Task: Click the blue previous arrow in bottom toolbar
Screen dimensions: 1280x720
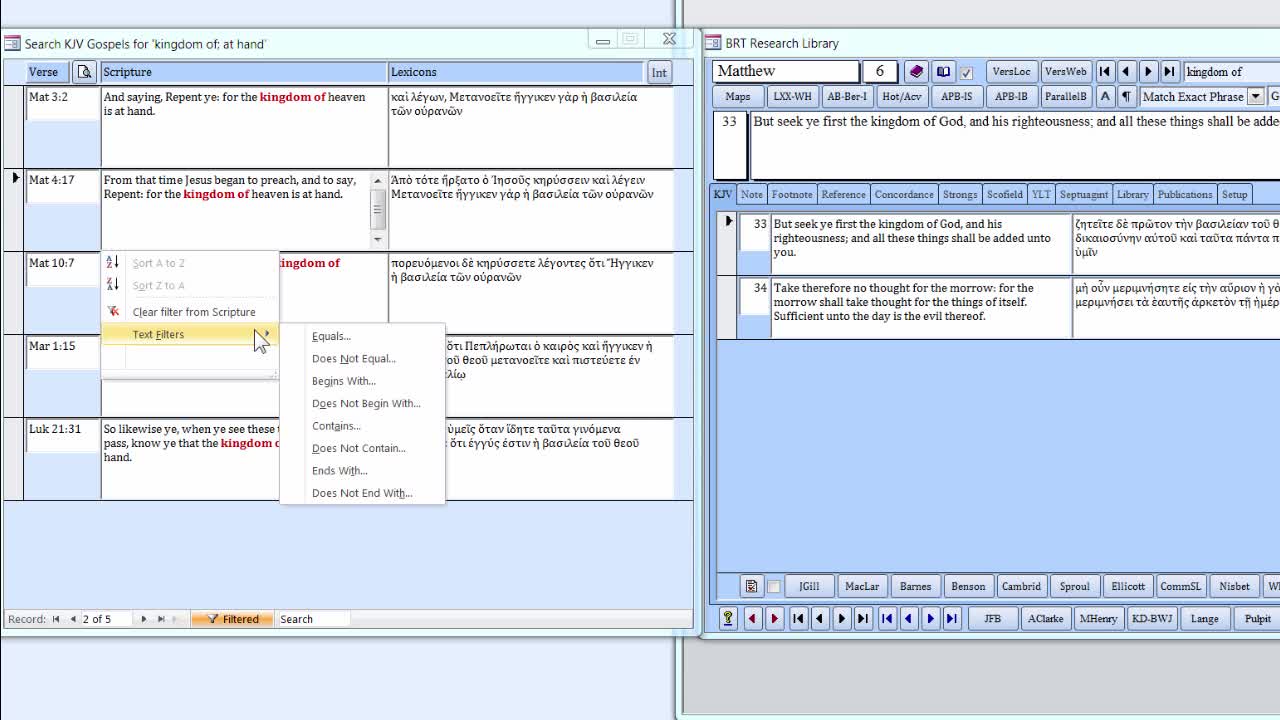Action: click(x=908, y=619)
